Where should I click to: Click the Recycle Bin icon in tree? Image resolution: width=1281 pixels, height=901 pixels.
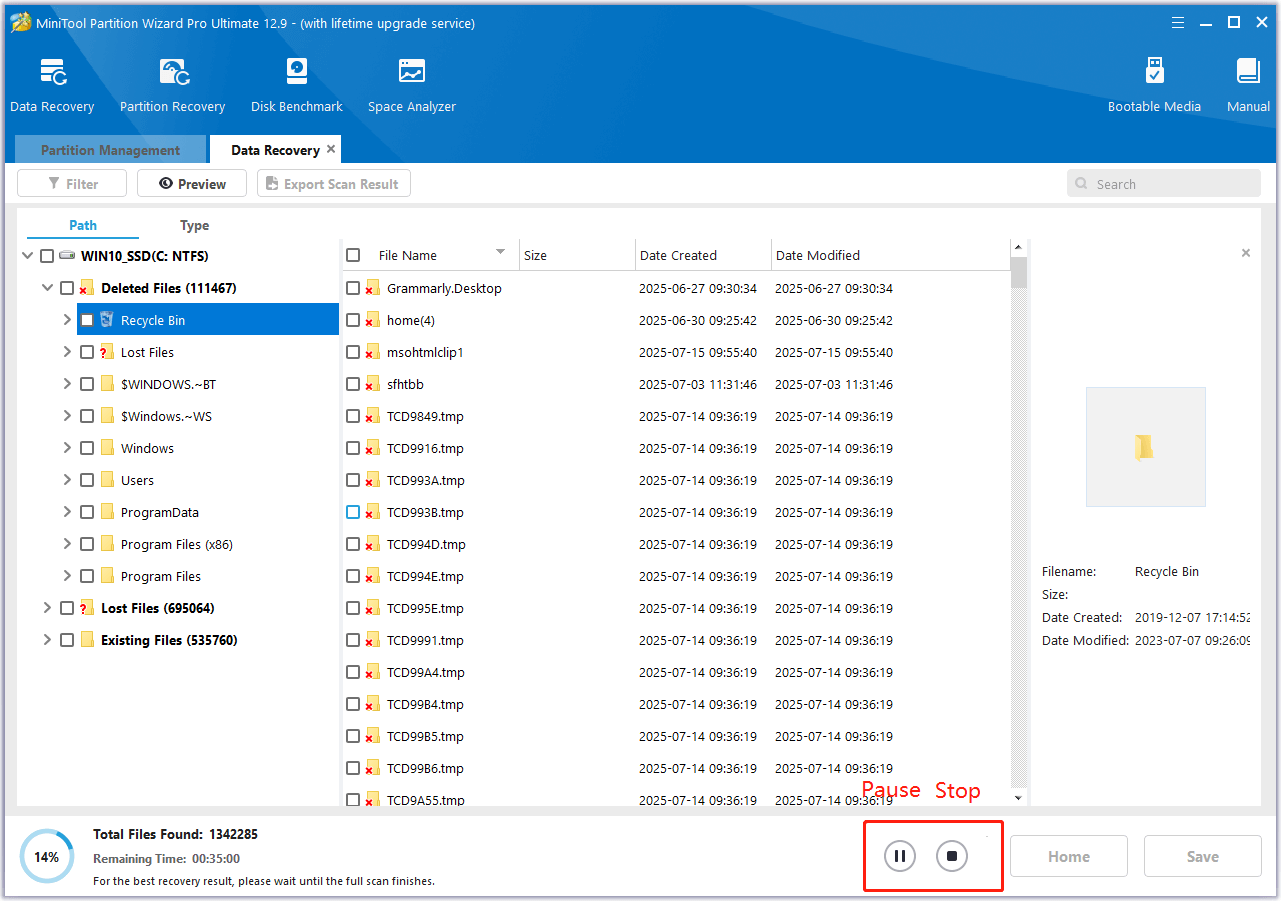click(107, 320)
